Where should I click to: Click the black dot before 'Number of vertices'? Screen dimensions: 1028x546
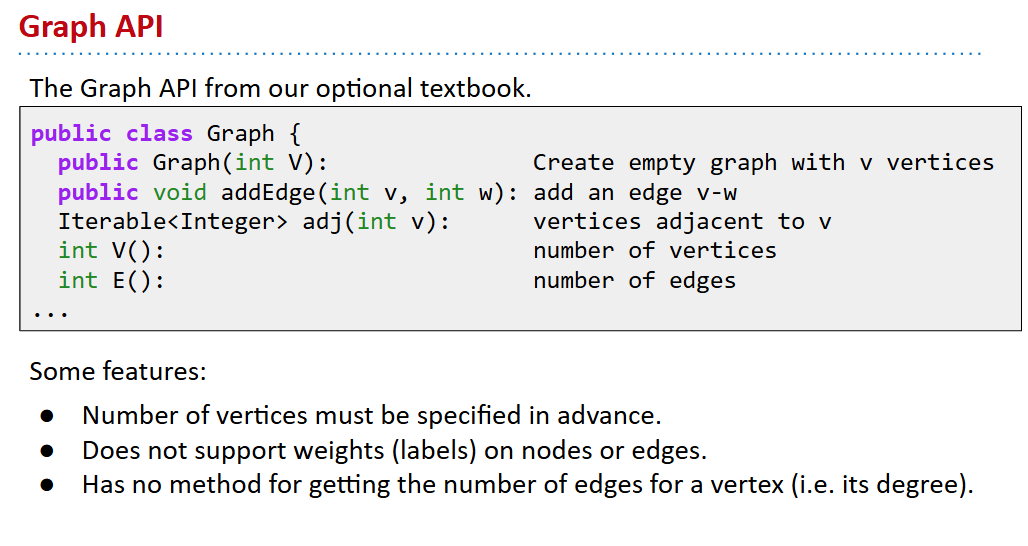(47, 416)
